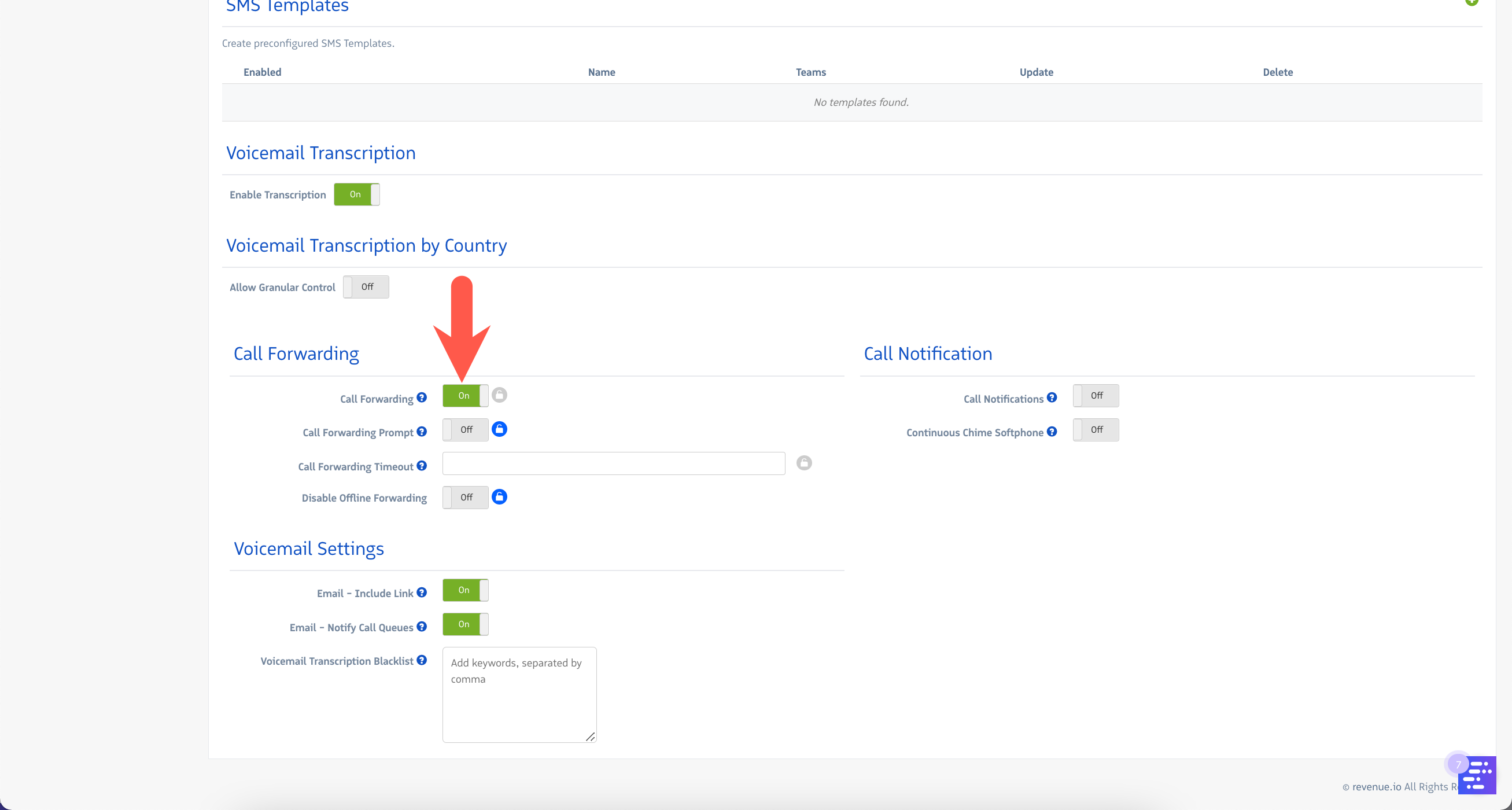This screenshot has height=810, width=1512.
Task: Click the Voicemail Transcription Blacklist keywords textarea
Action: pyautogui.click(x=519, y=695)
